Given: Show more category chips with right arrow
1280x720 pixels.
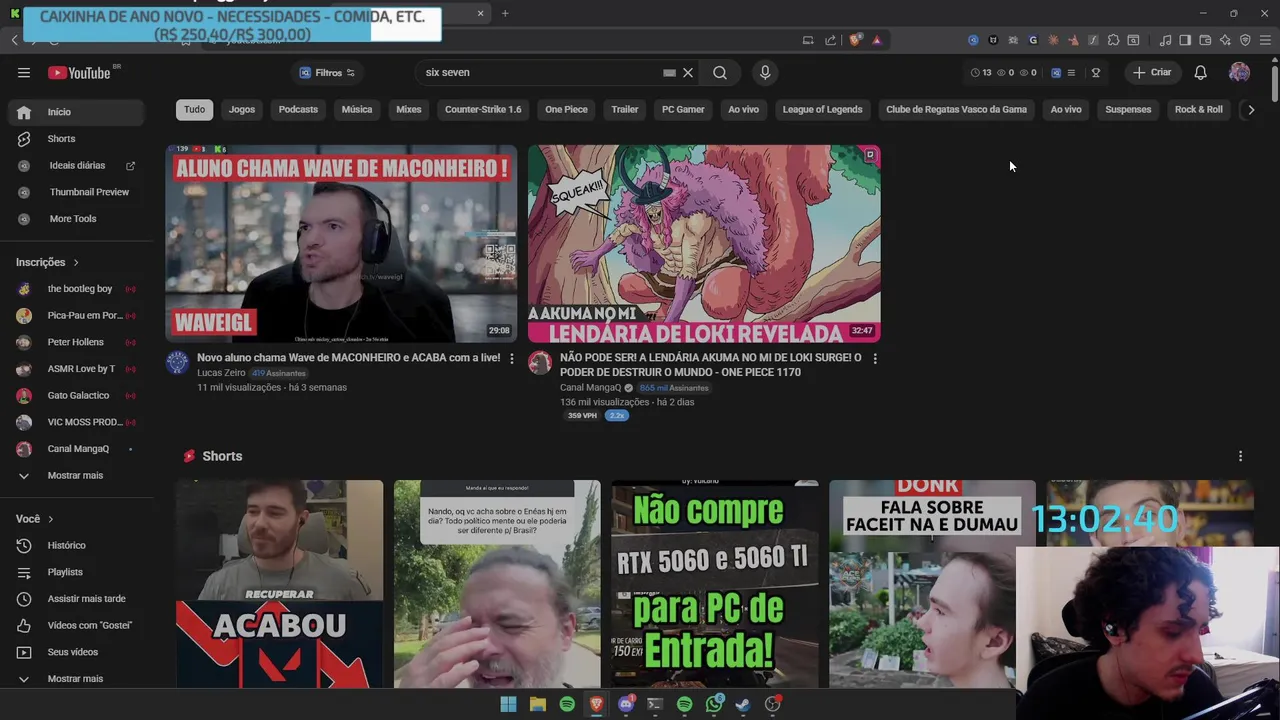Looking at the screenshot, I should point(1250,110).
